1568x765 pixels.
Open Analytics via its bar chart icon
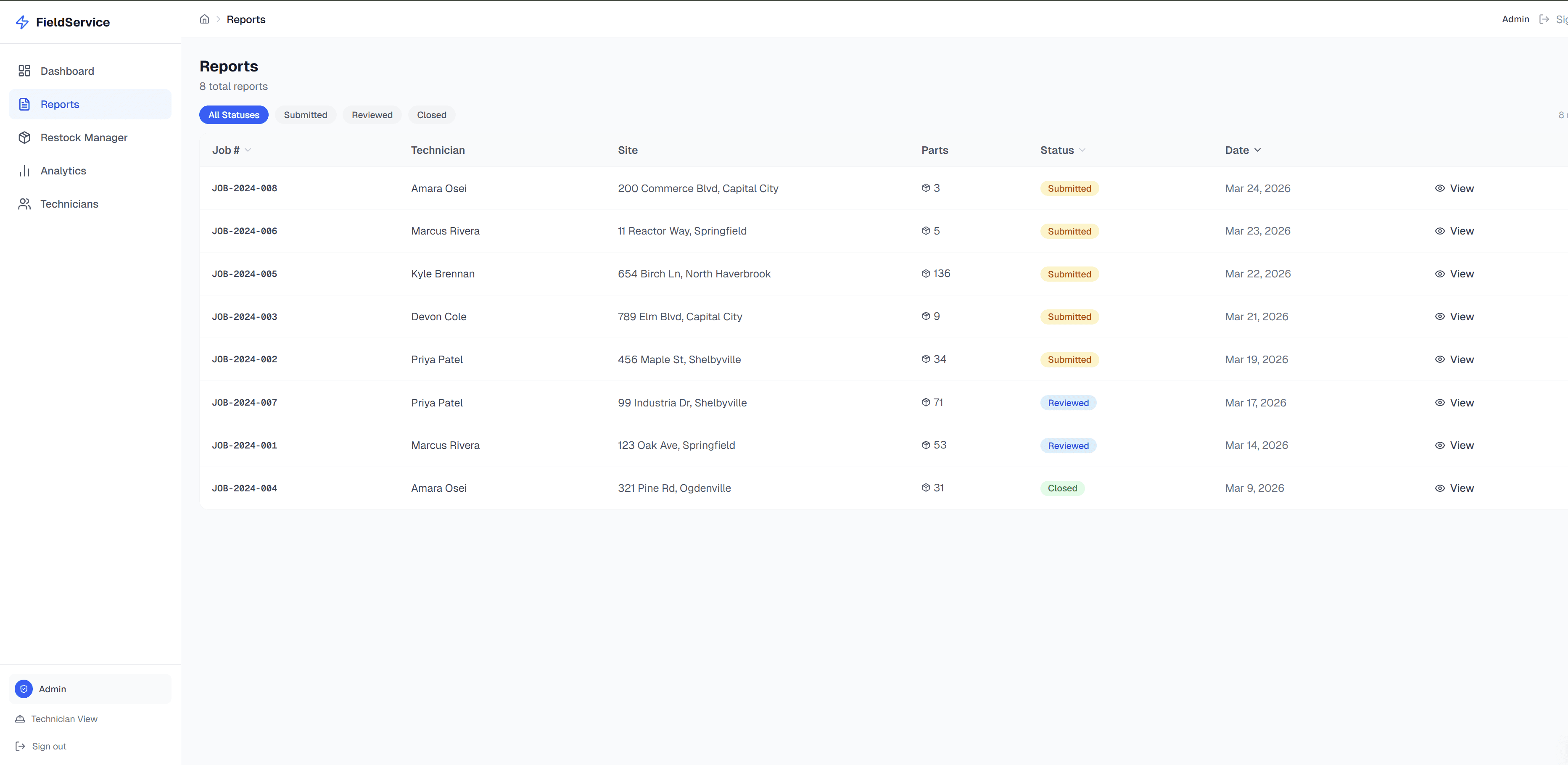(x=24, y=171)
